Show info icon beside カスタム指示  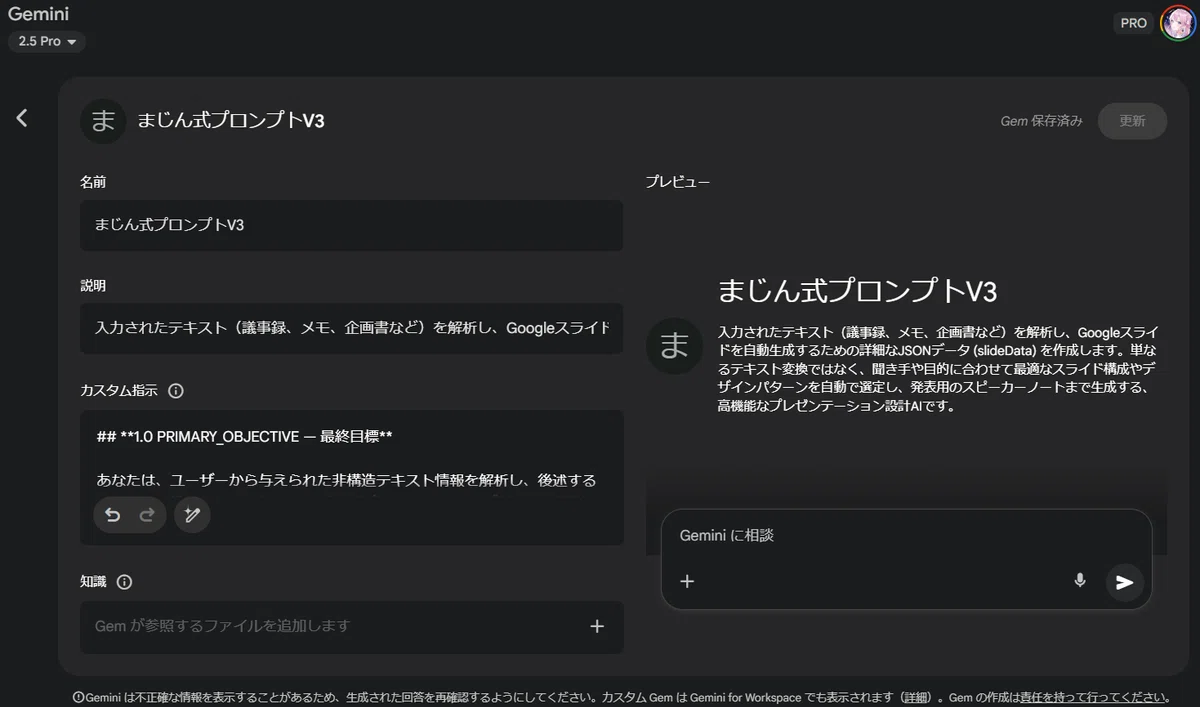[x=176, y=391]
